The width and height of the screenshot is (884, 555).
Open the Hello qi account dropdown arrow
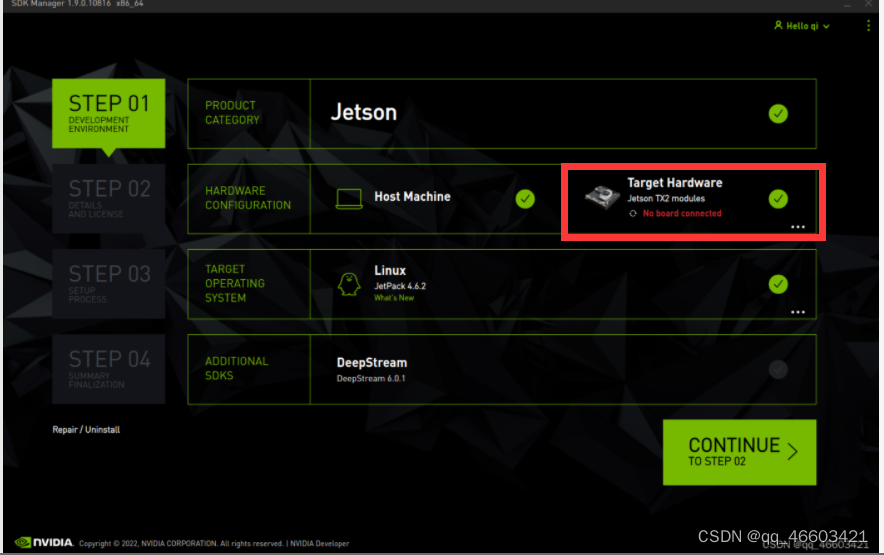point(826,27)
